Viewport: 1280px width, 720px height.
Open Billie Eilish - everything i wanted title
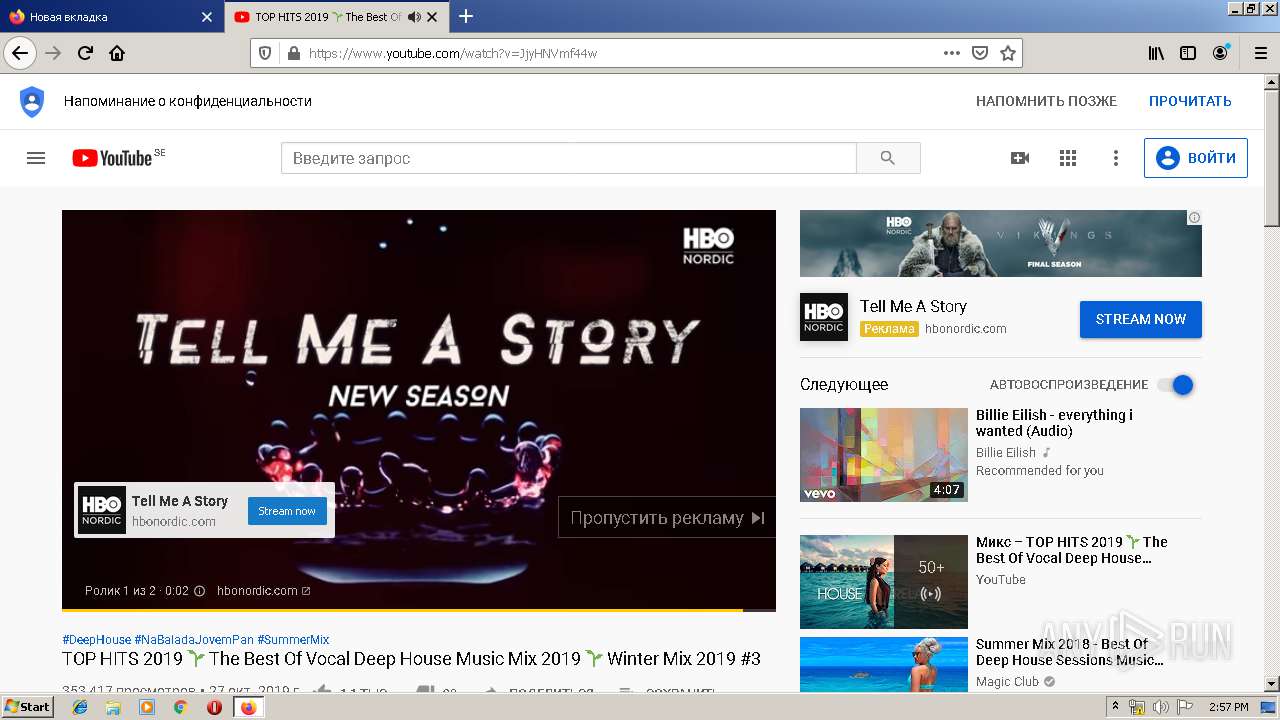pyautogui.click(x=1054, y=423)
